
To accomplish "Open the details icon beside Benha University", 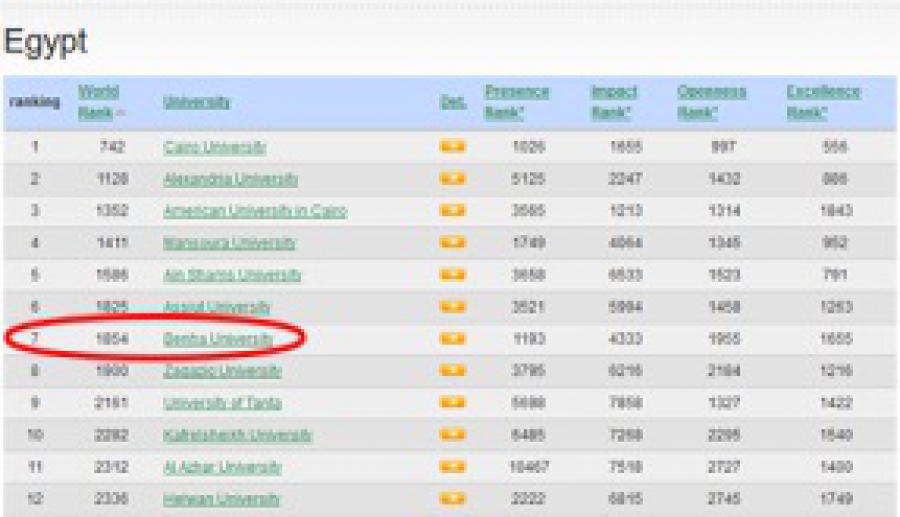I will pyautogui.click(x=452, y=339).
